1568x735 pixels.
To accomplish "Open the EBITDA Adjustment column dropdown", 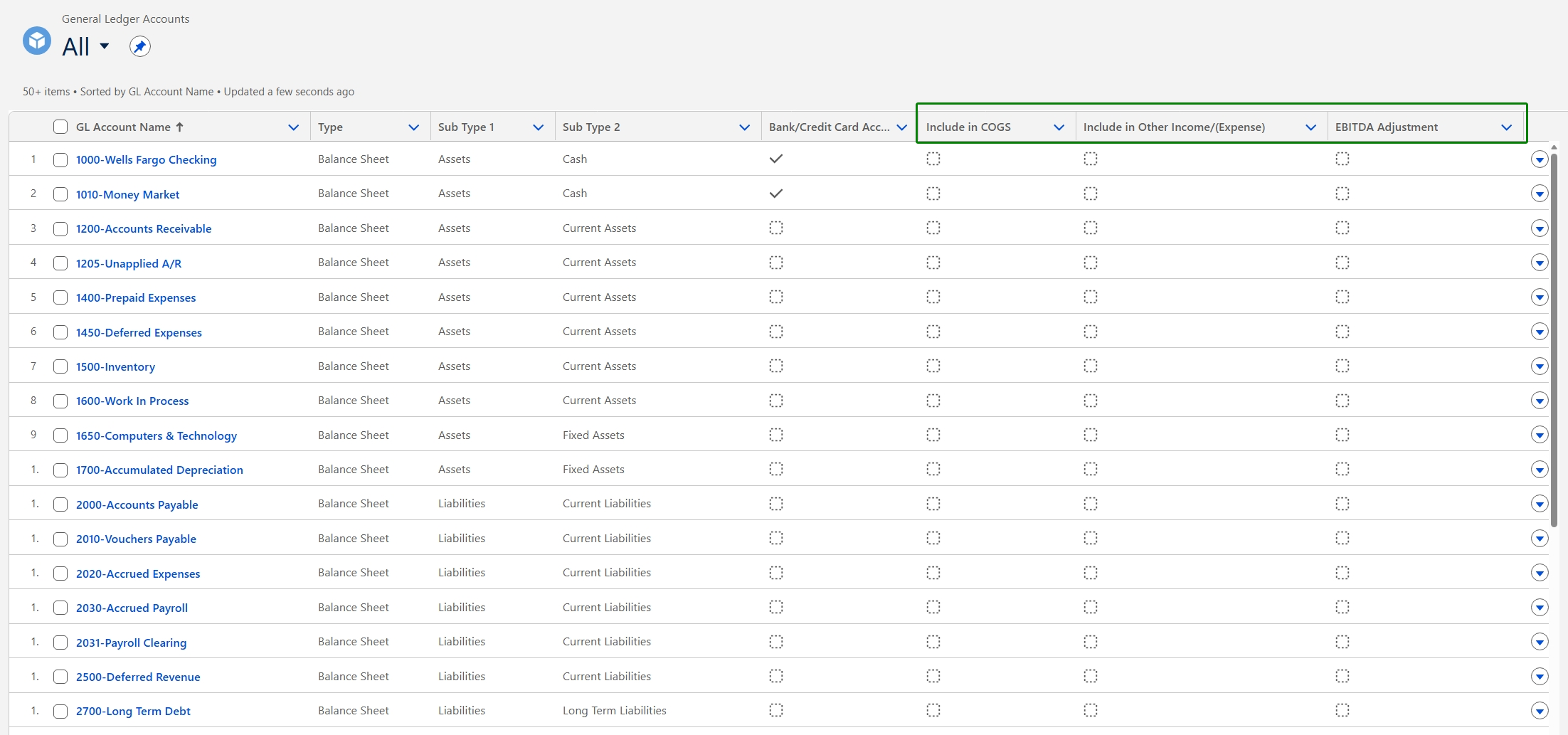I will (x=1506, y=127).
